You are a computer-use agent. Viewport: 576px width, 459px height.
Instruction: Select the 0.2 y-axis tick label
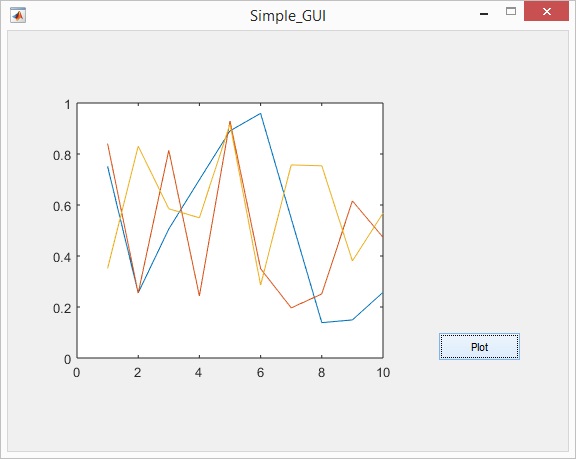pyautogui.click(x=62, y=308)
